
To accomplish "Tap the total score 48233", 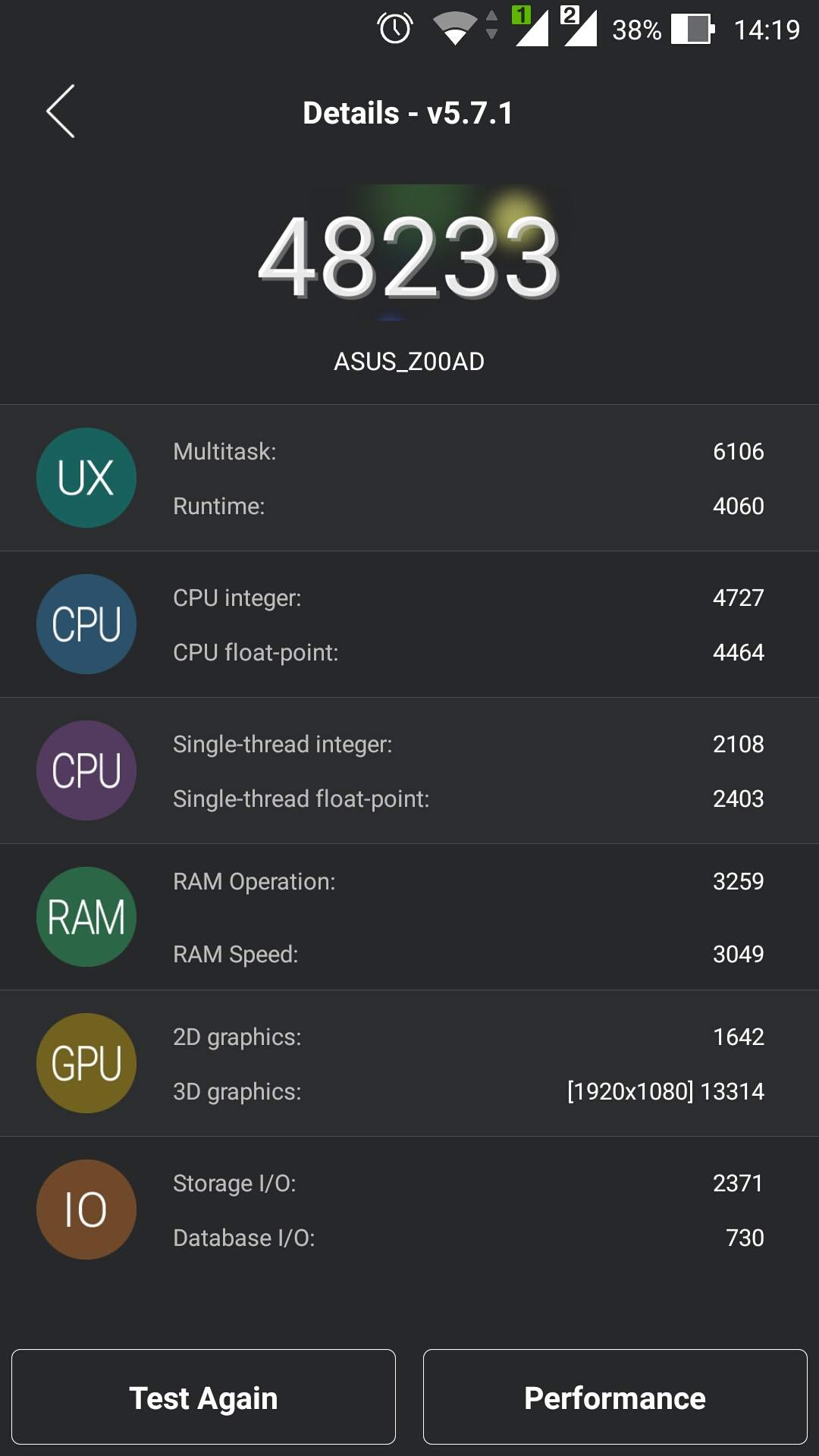I will pos(409,258).
